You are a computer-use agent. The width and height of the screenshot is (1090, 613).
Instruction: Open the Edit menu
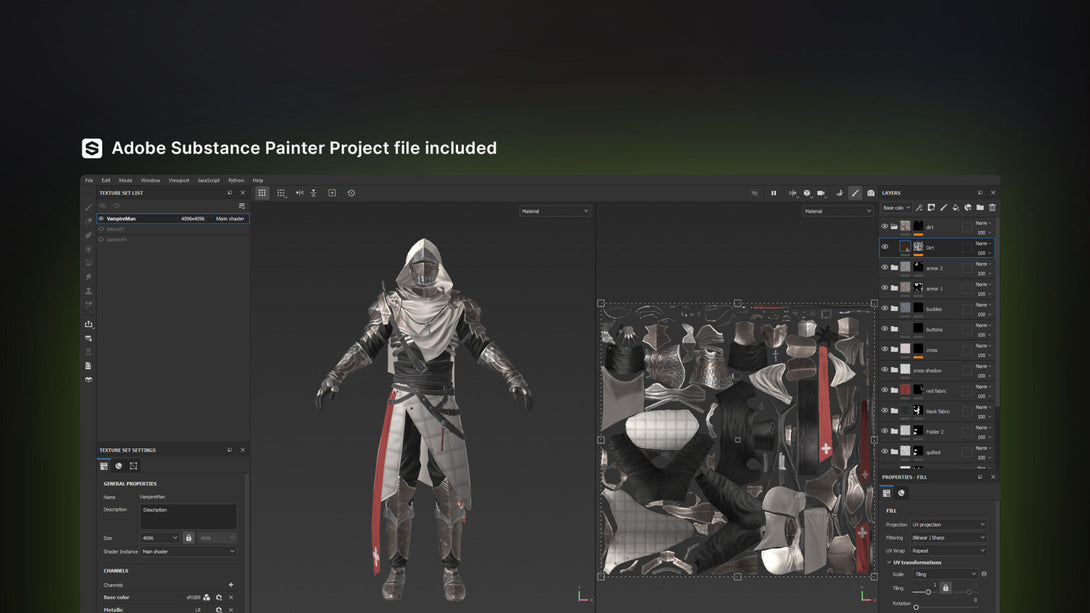tap(106, 180)
